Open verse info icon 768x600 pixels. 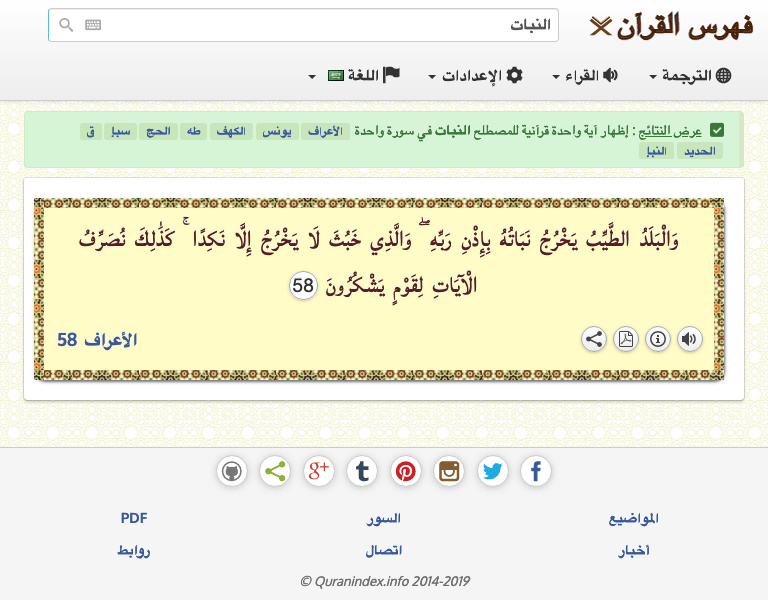click(x=657, y=339)
